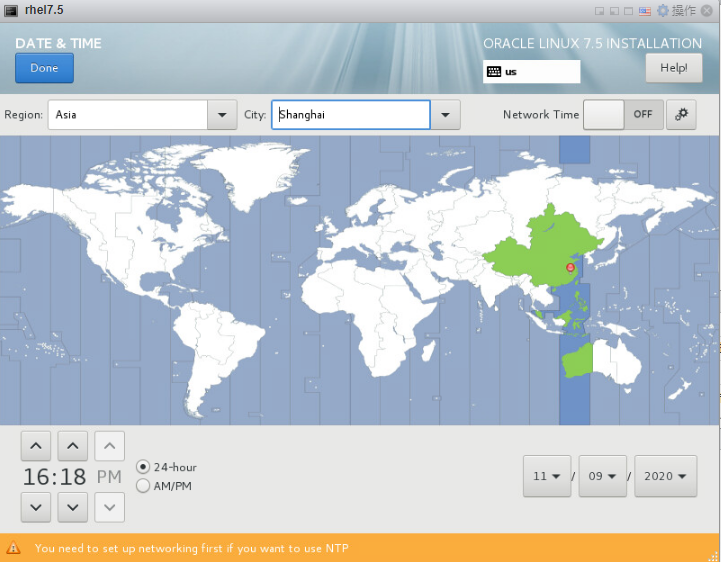Increase the minutes with the up arrow
This screenshot has width=721, height=562.
(x=73, y=446)
